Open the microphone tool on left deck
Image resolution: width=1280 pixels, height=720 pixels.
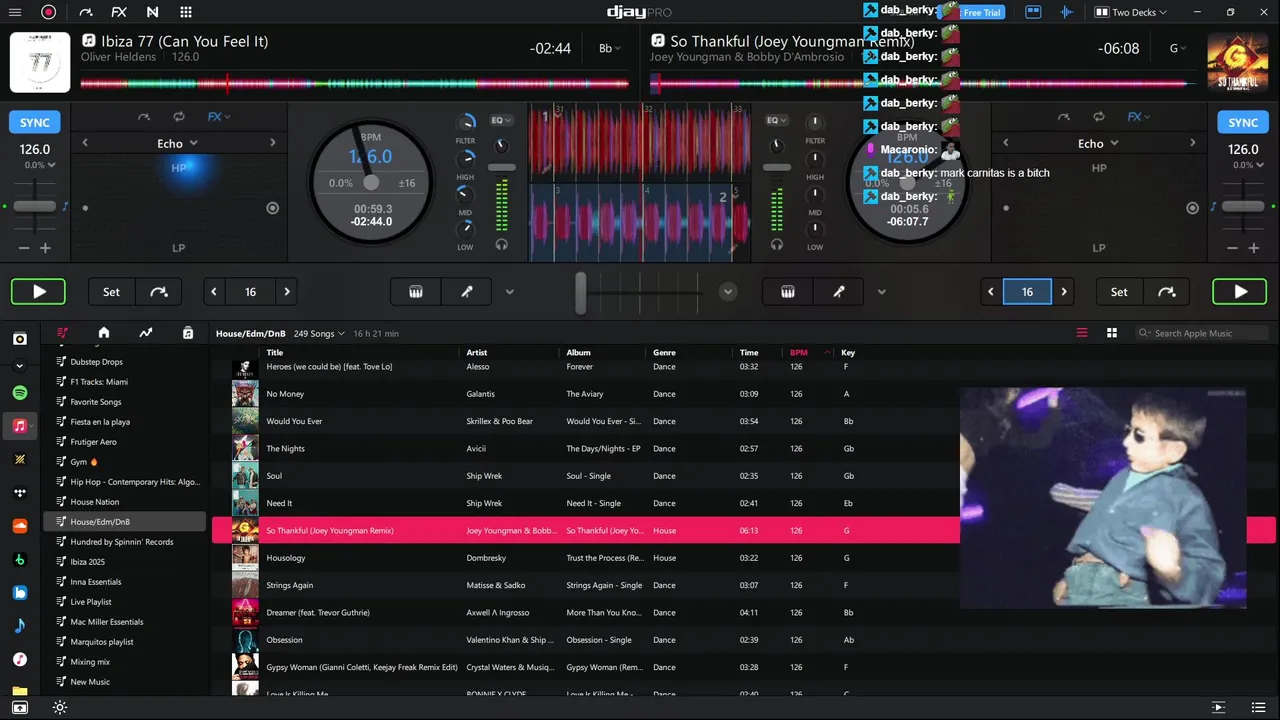[x=467, y=292]
